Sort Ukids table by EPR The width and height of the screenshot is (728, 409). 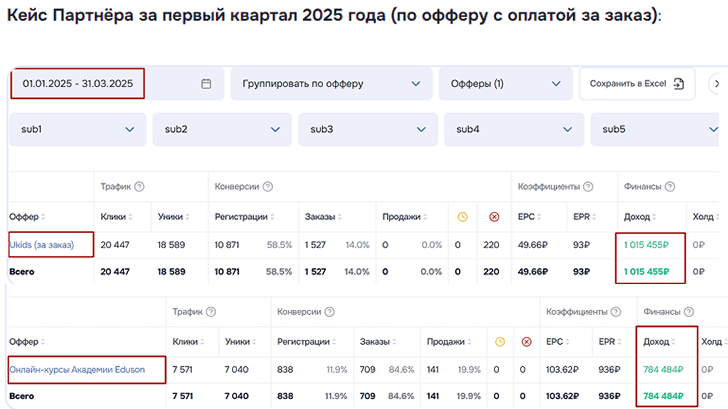pos(585,217)
